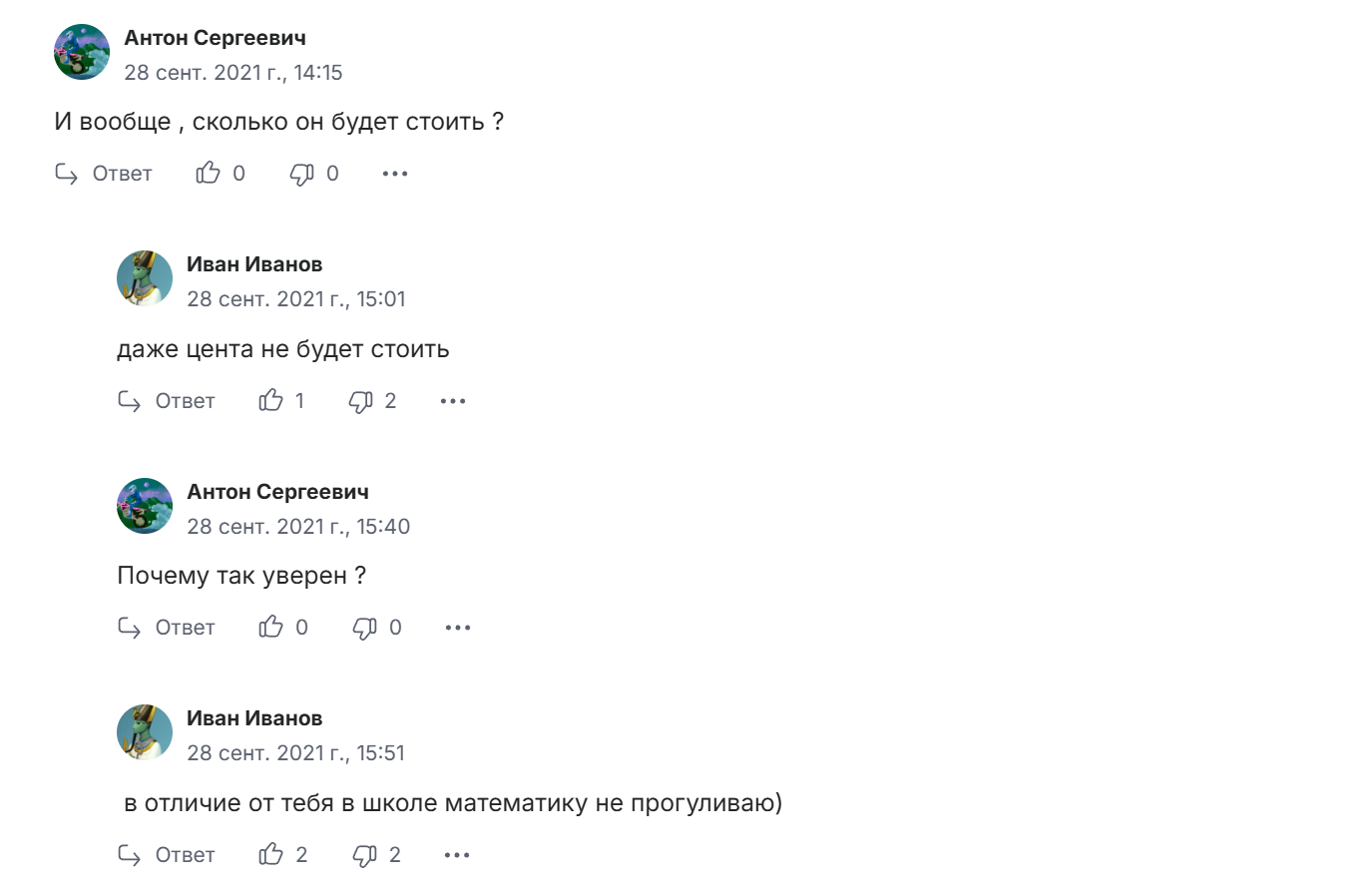Reply to "даже цента не будет стоить"
Screen dimensions: 1372x894
coord(167,401)
